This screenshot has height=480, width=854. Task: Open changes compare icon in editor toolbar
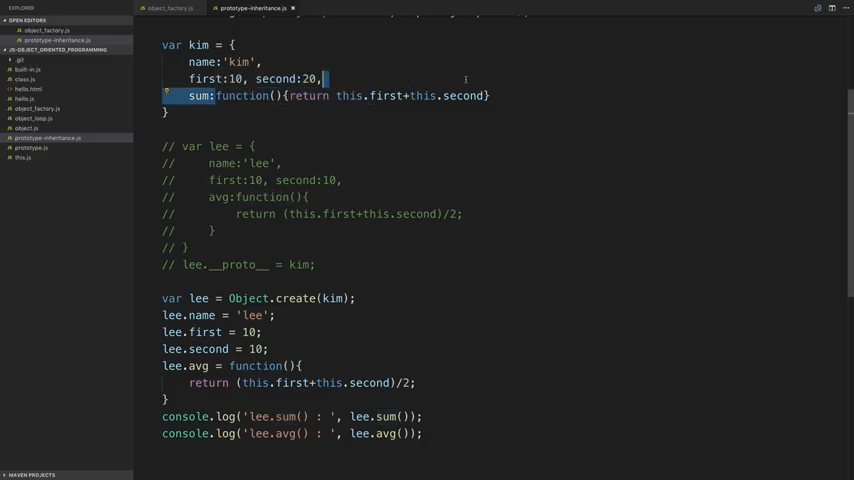(x=817, y=8)
